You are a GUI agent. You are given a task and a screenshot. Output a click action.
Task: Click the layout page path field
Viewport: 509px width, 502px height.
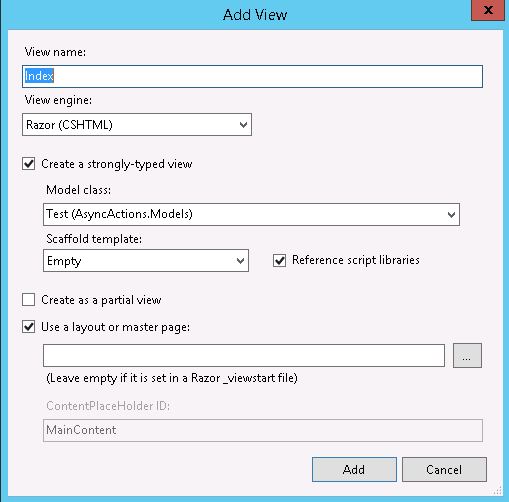pyautogui.click(x=244, y=356)
